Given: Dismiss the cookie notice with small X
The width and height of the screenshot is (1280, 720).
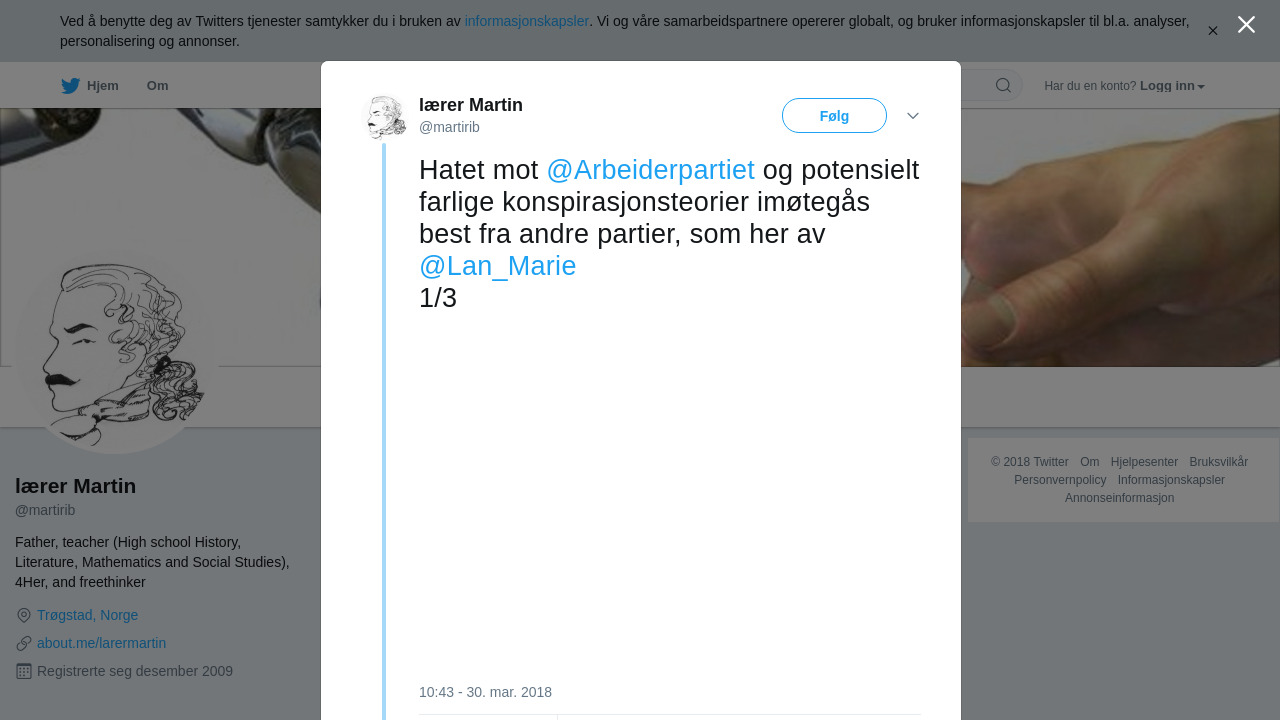Looking at the screenshot, I should pyautogui.click(x=1212, y=31).
